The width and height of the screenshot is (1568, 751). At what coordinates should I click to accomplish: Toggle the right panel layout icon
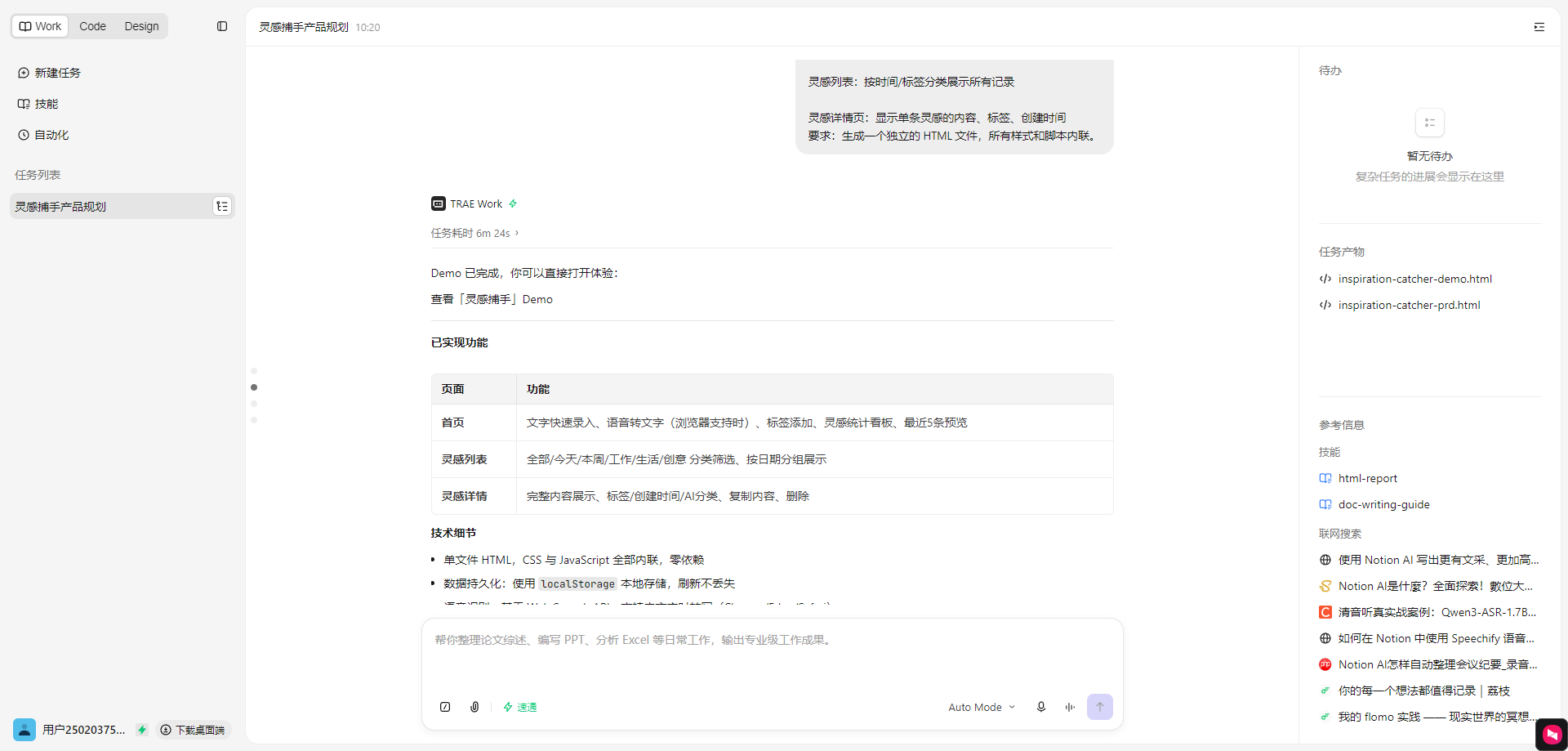[1539, 27]
